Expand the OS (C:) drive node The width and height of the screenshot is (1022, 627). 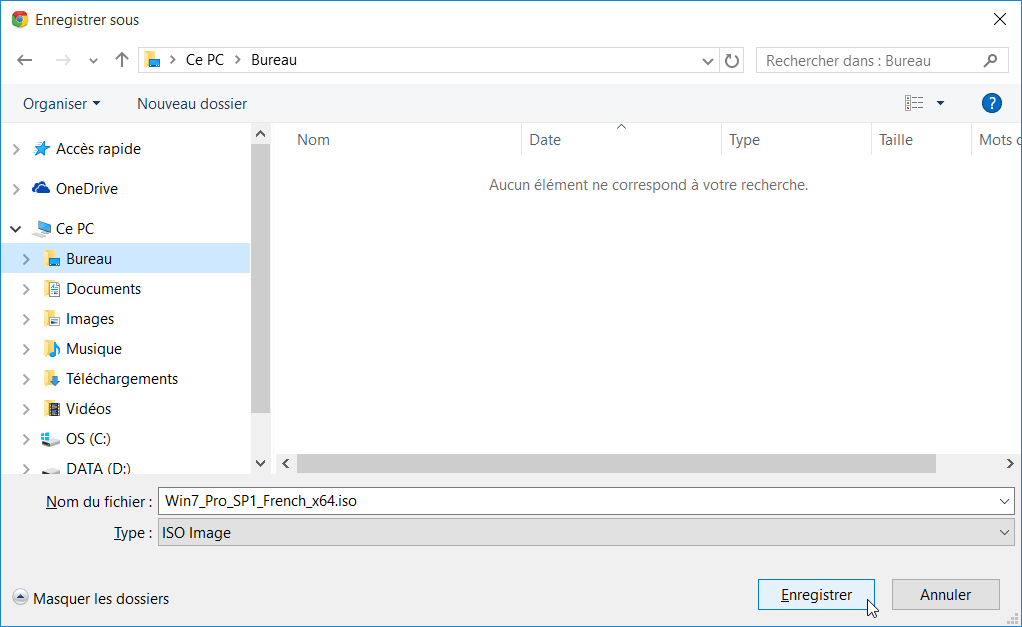click(26, 439)
